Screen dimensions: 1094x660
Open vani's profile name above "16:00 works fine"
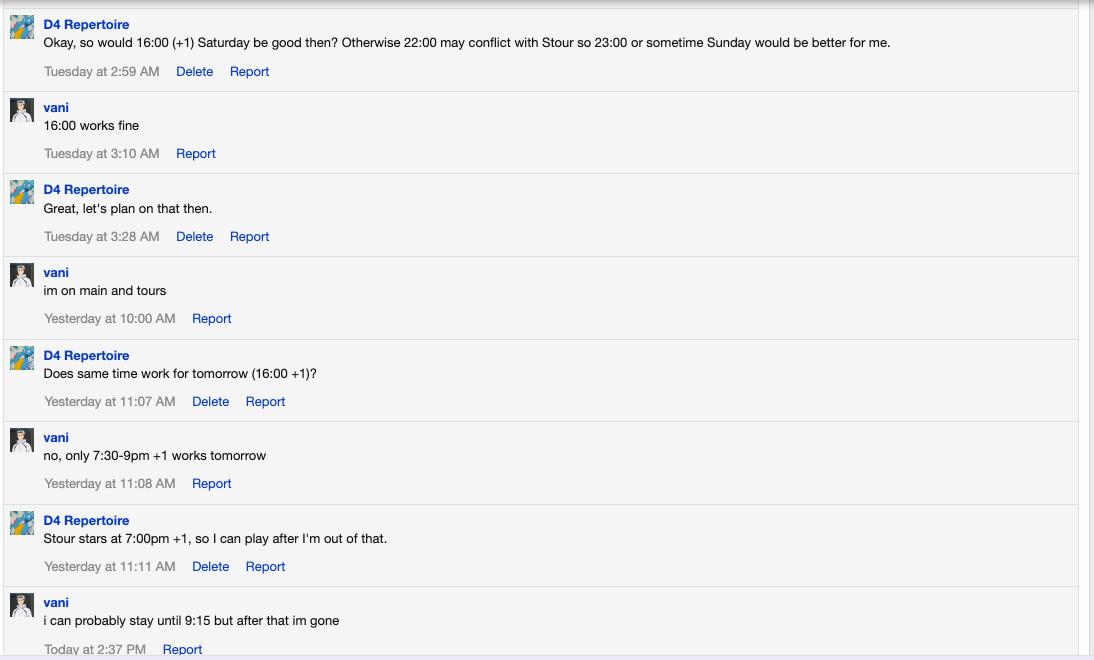pyautogui.click(x=56, y=108)
